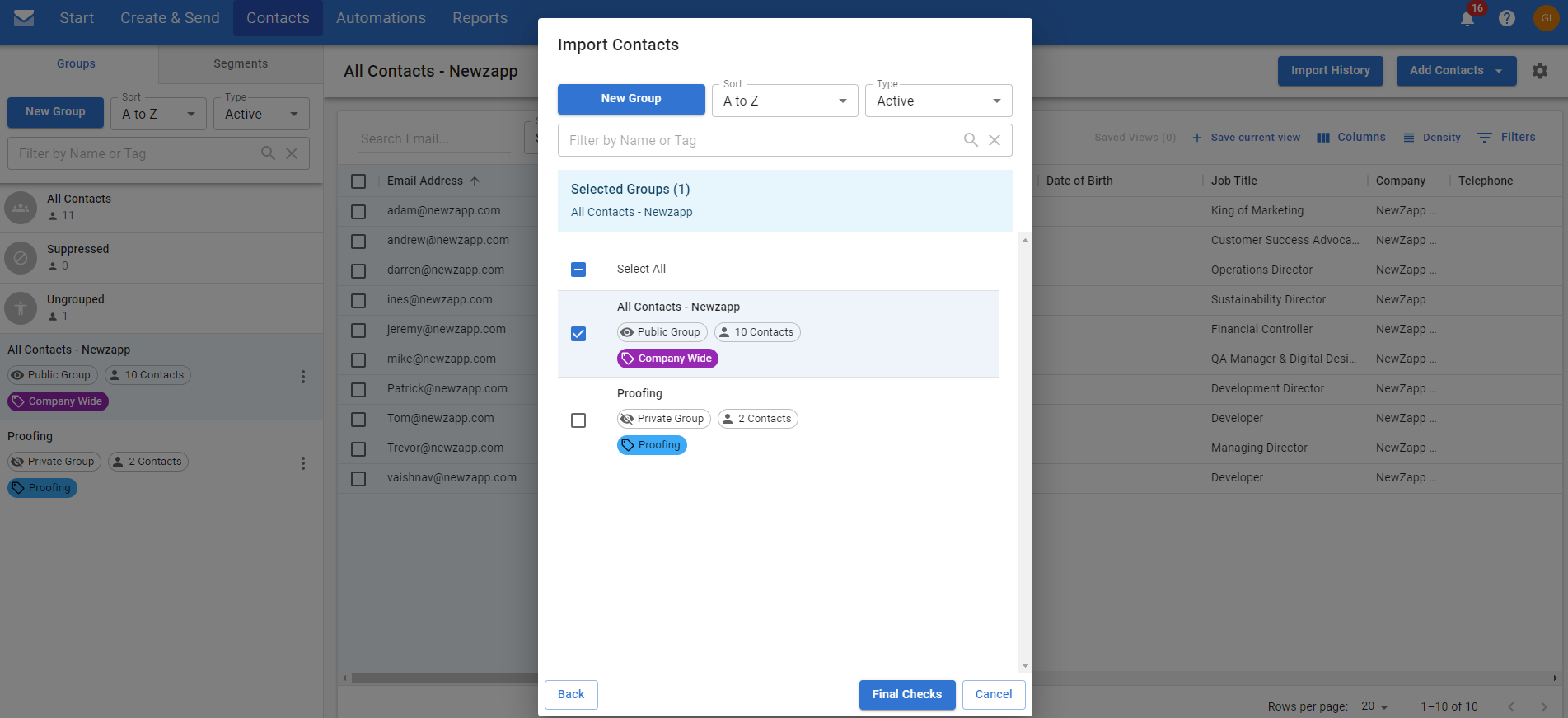The width and height of the screenshot is (1568, 718).
Task: Open the user avatar menu
Action: pos(1546,18)
